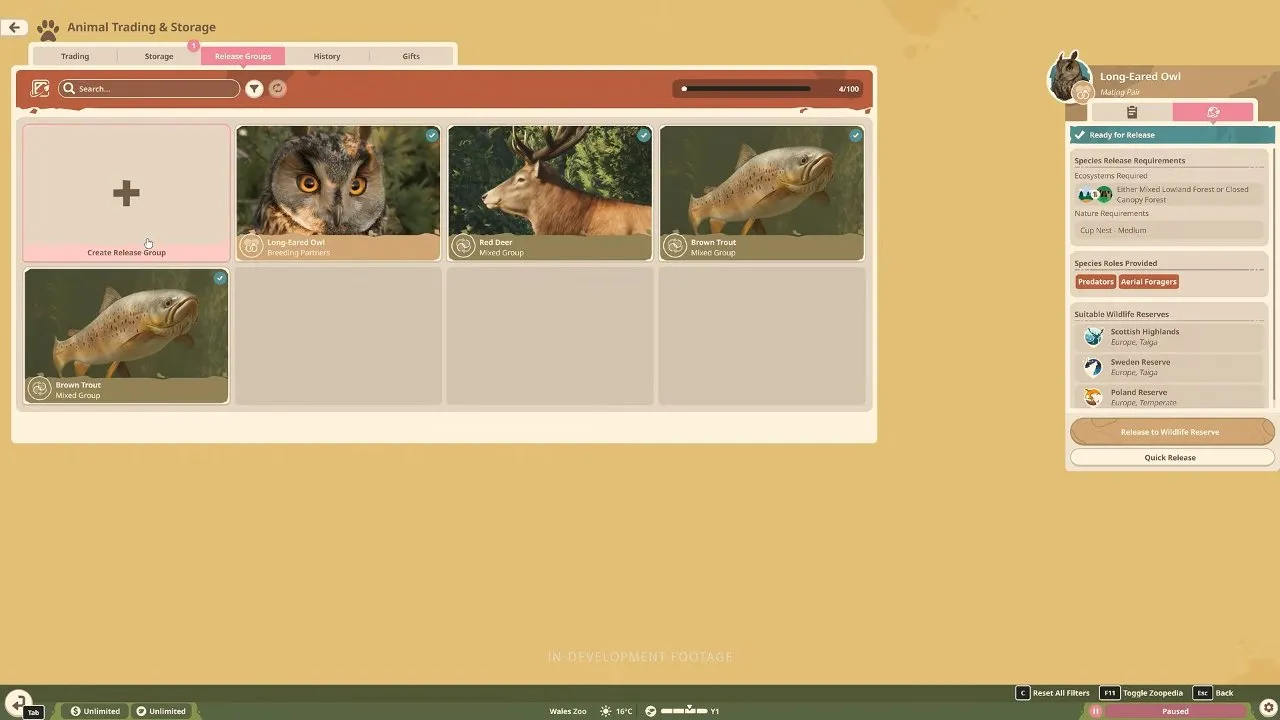
Task: Toggle the checkmark on Red Deer card
Action: click(x=644, y=135)
